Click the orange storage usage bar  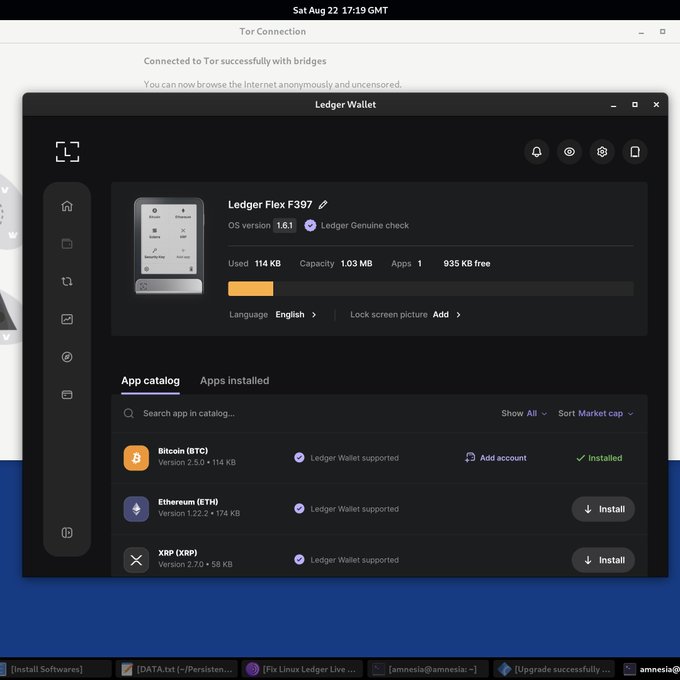point(251,289)
